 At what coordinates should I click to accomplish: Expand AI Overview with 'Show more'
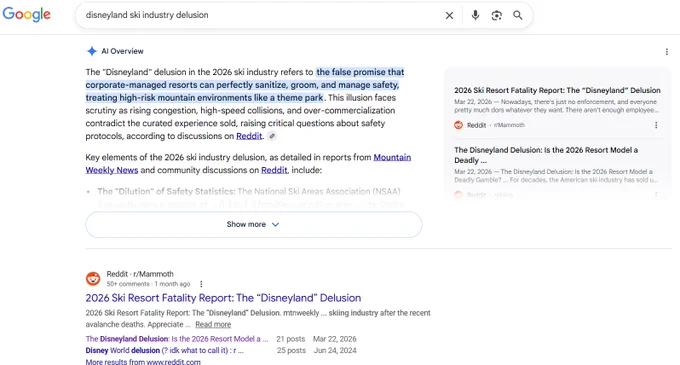pyautogui.click(x=254, y=225)
